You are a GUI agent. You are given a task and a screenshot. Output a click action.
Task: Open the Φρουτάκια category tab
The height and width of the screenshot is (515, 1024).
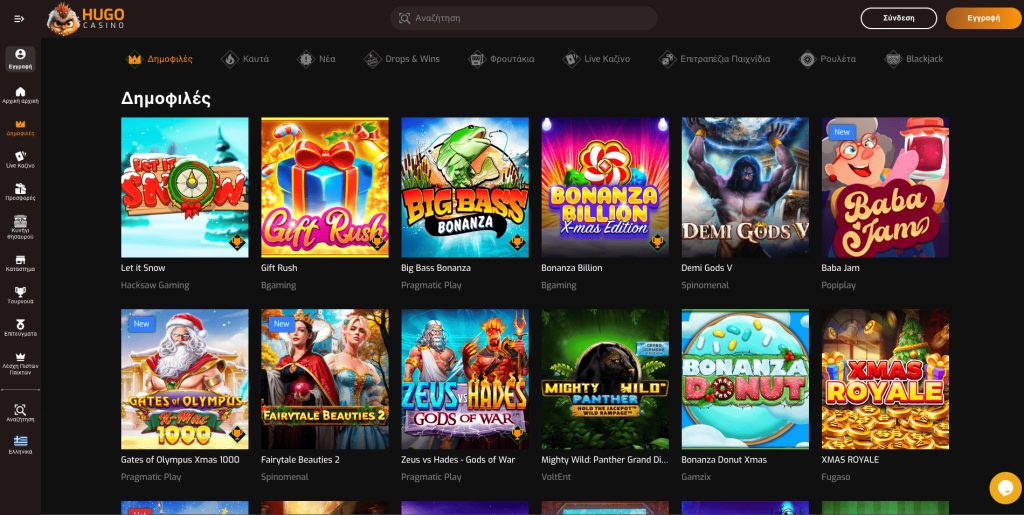coord(502,59)
